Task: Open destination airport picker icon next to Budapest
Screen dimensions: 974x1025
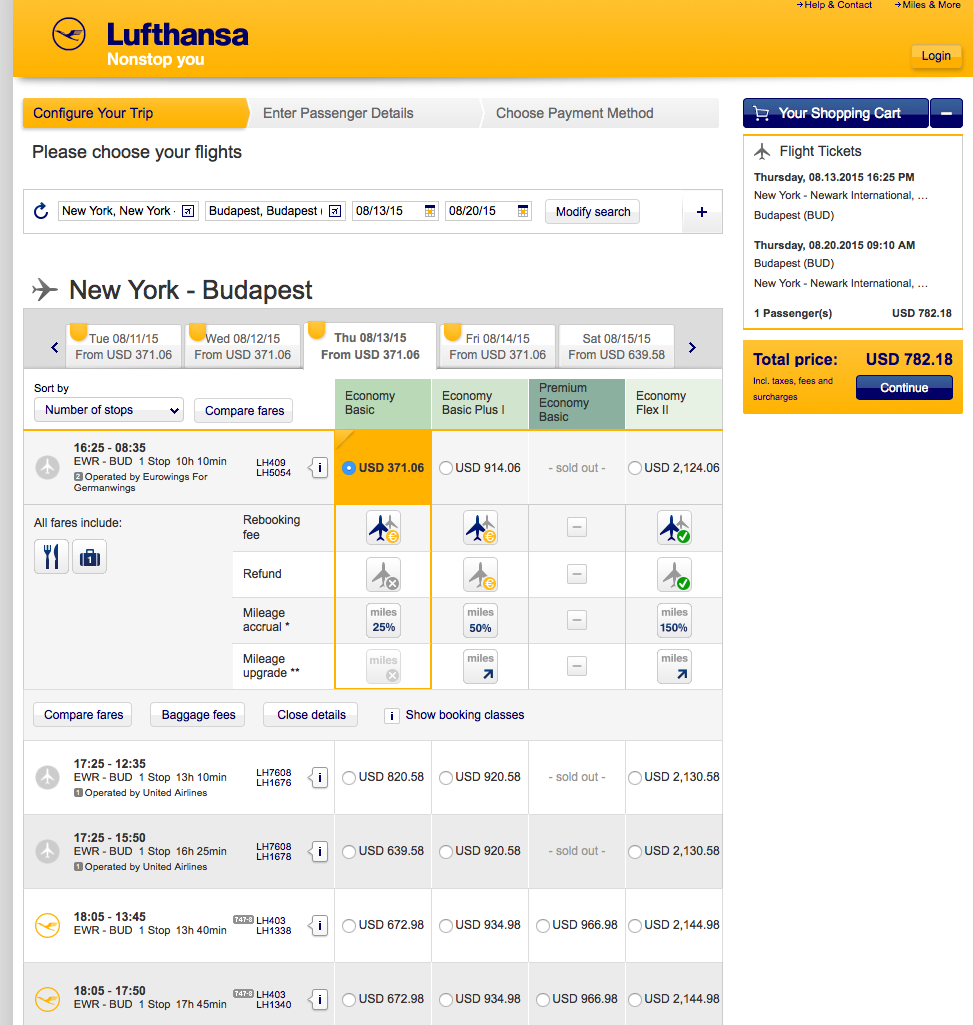Action: point(335,211)
